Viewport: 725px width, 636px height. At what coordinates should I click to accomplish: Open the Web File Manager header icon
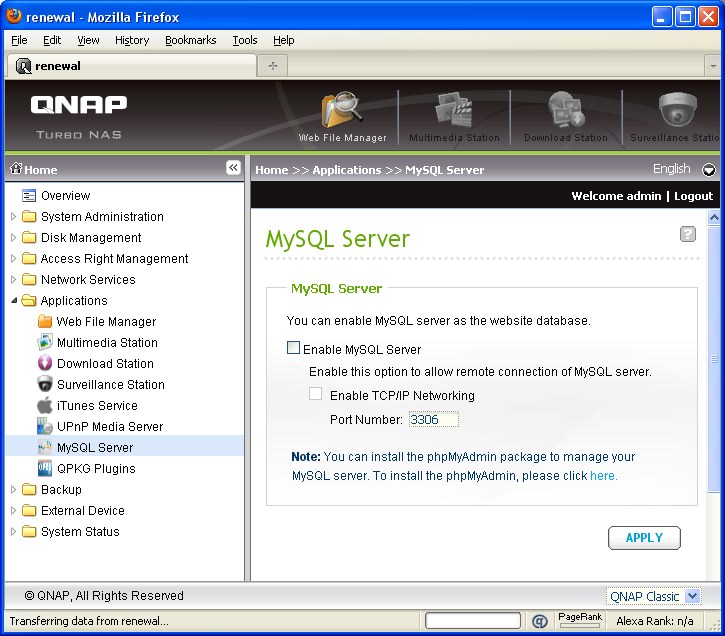coord(342,110)
